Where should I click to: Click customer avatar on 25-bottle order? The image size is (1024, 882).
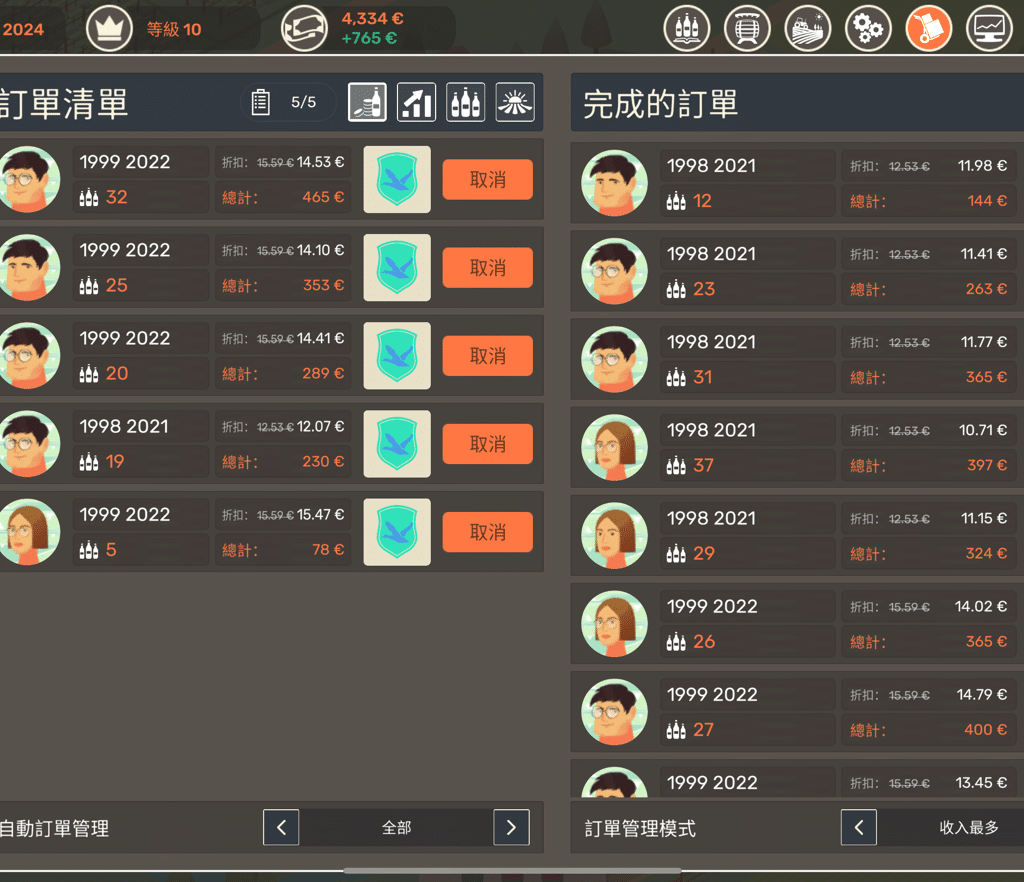click(x=28, y=268)
